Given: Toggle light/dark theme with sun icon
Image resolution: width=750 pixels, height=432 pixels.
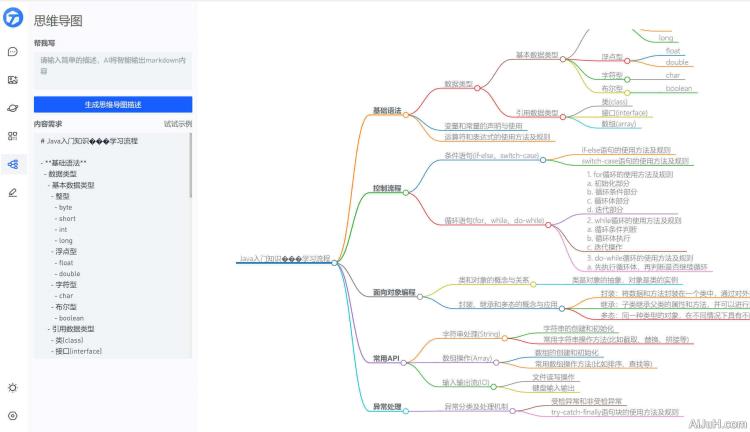Looking at the screenshot, I should tap(12, 387).
